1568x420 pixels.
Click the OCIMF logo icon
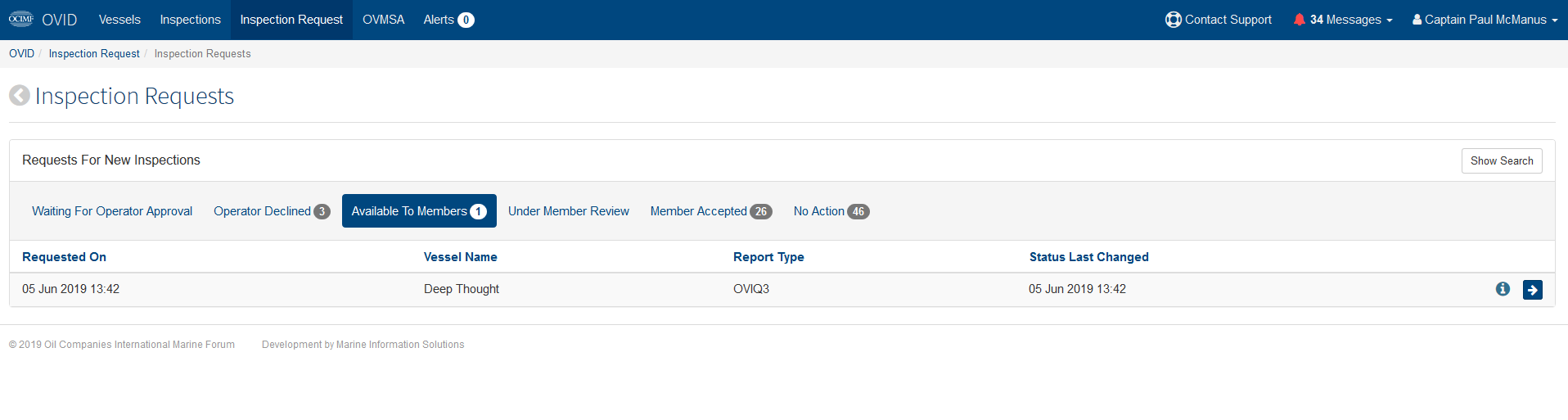click(x=21, y=19)
